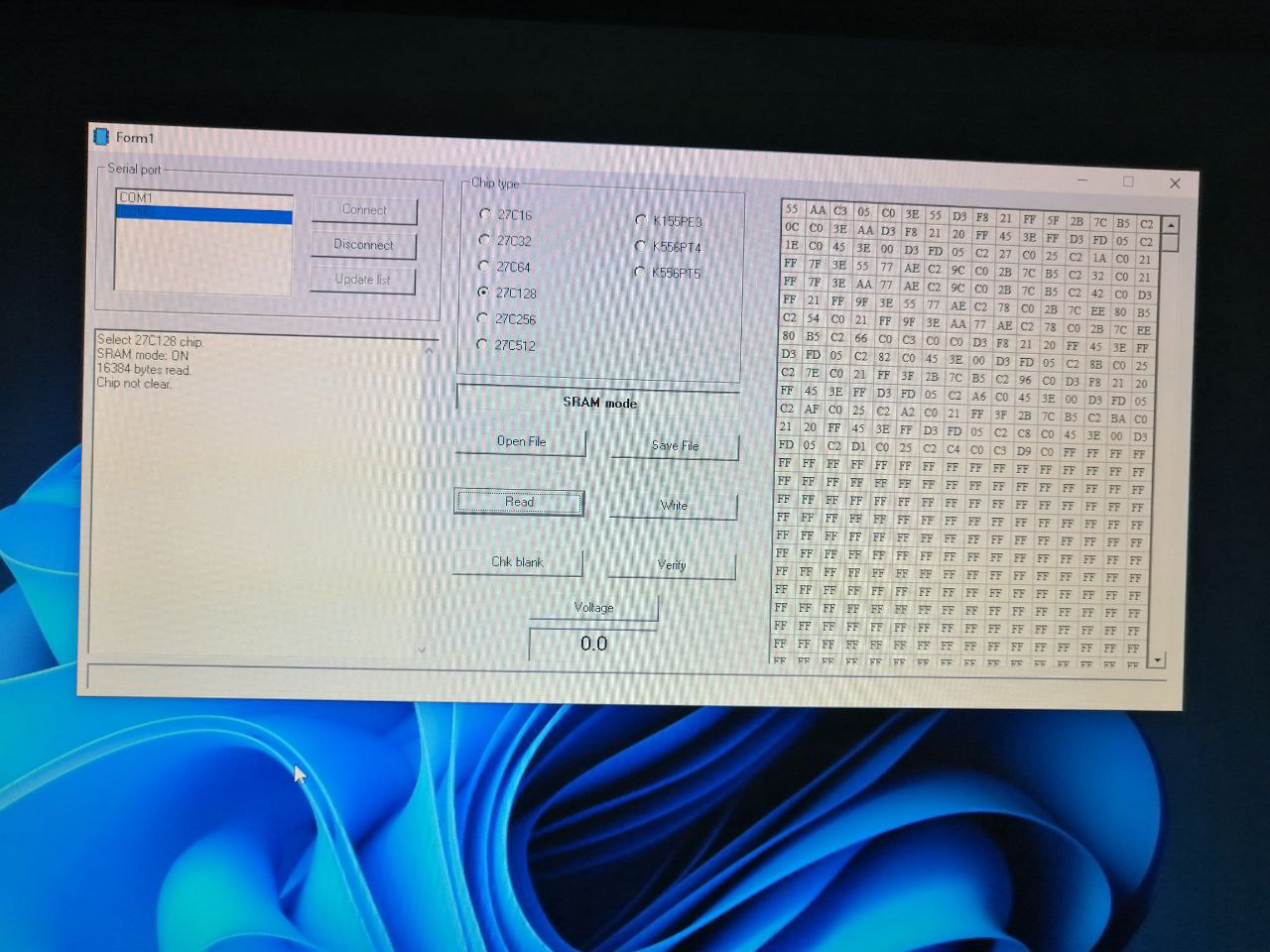Click the hex grid scrollbar up arrow
Image resolution: width=1270 pixels, height=952 pixels.
pyautogui.click(x=1170, y=225)
